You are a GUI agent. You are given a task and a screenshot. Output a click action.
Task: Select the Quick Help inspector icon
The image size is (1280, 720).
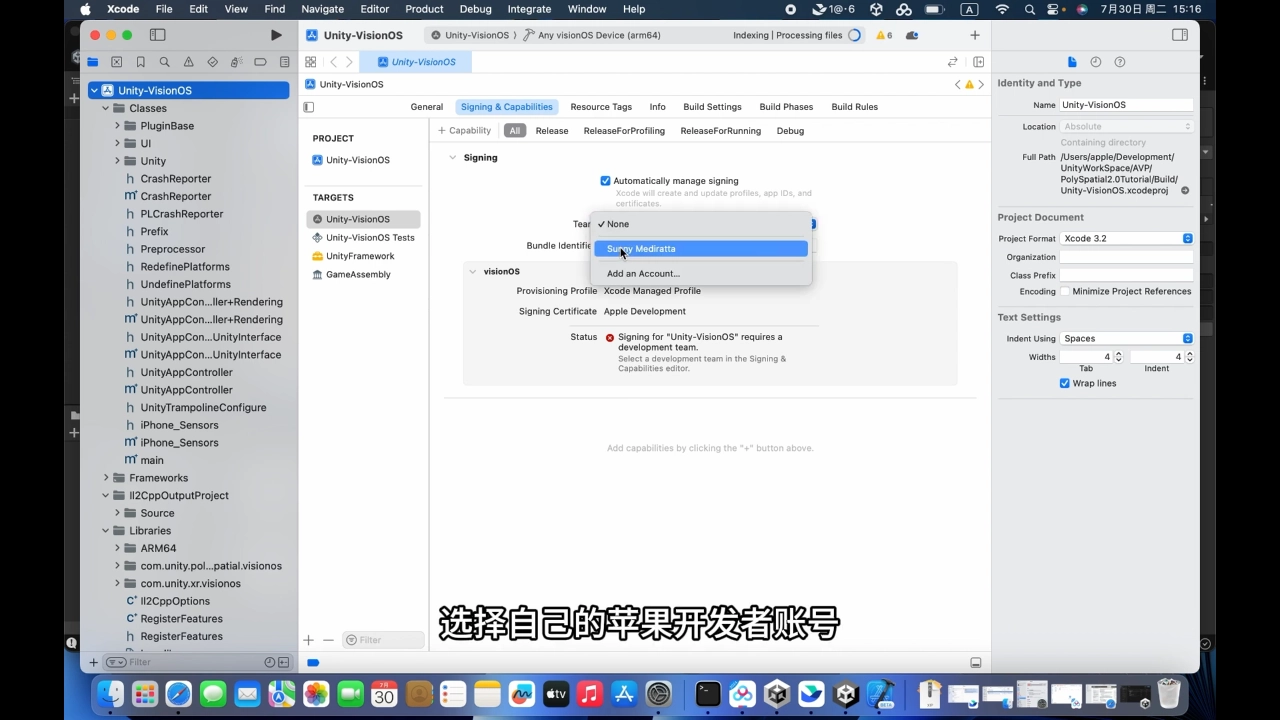click(1120, 62)
